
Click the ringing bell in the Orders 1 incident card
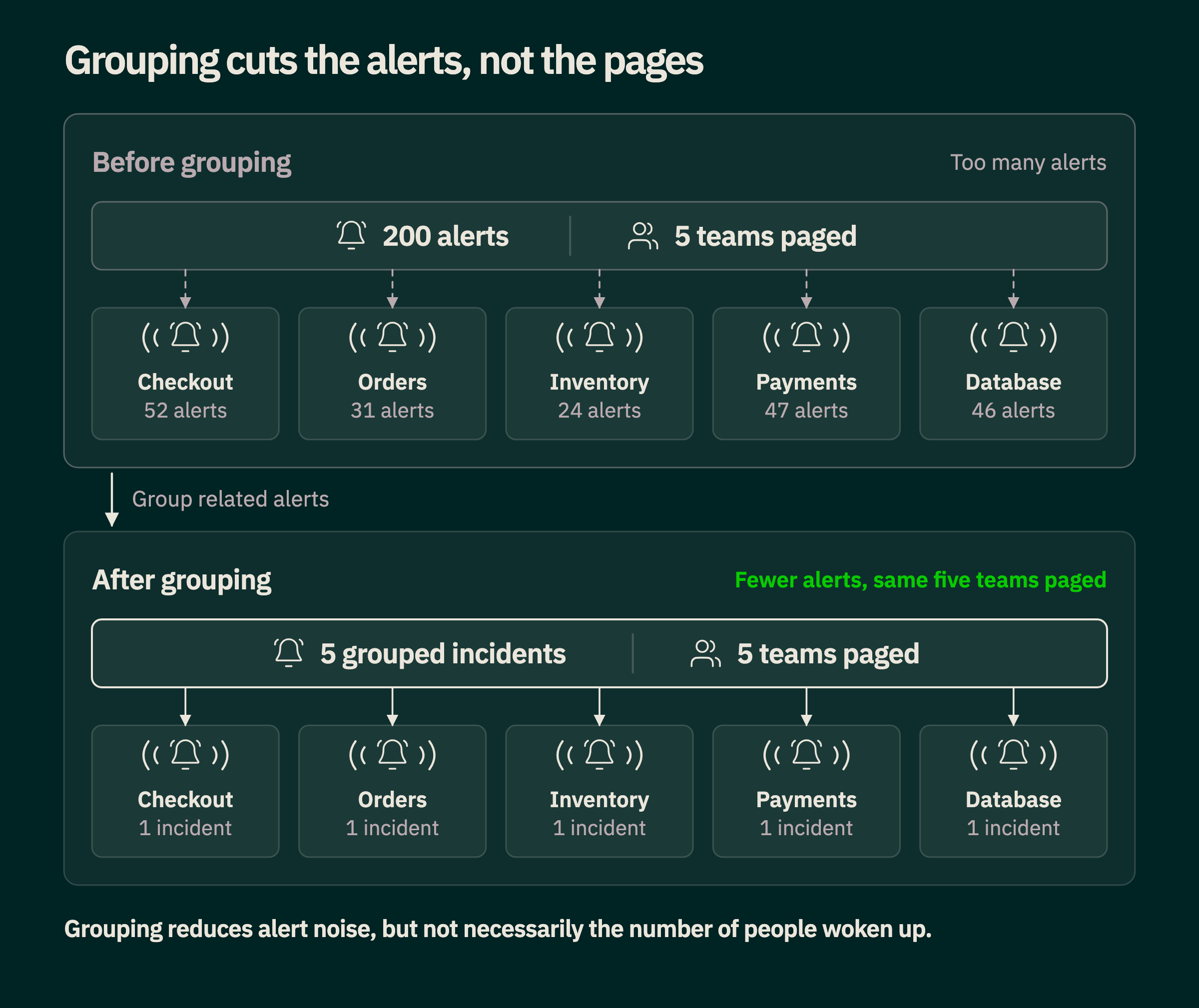392,754
